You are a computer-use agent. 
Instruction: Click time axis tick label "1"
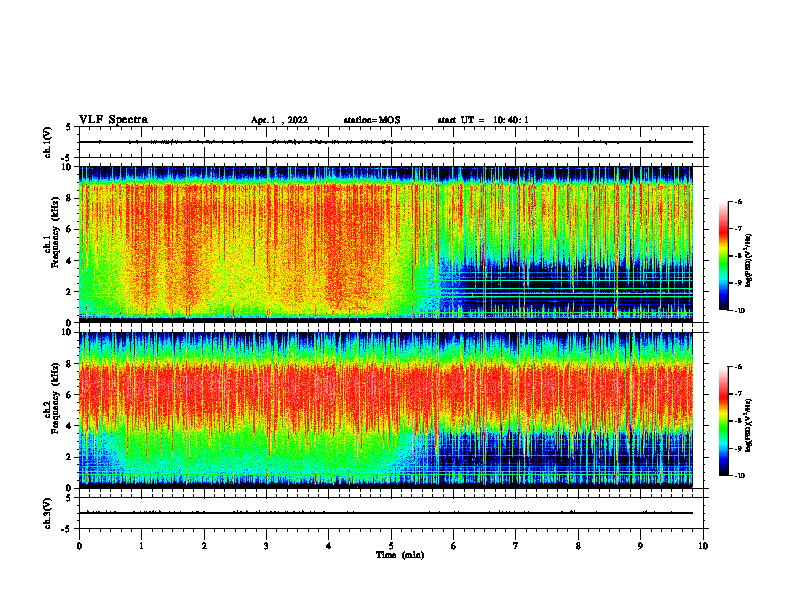tap(142, 546)
